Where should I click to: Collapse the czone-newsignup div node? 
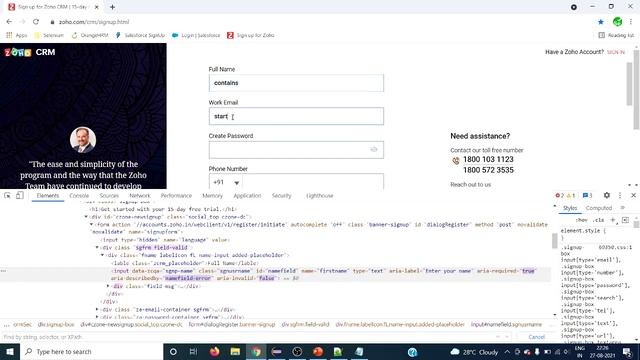tap(86, 217)
